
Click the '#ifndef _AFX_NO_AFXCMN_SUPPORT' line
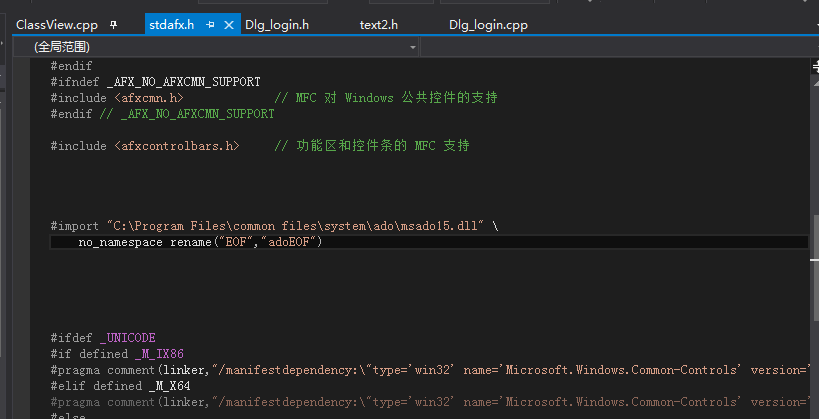[x=155, y=82]
